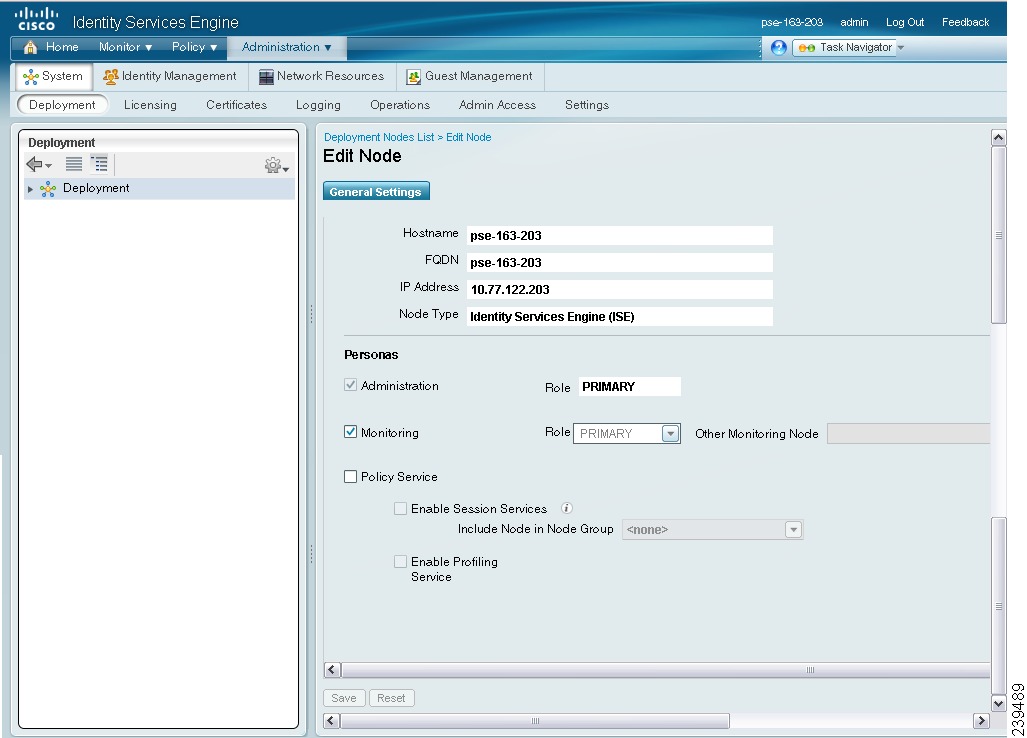
Task: Open the Admin Access sub-tab
Action: point(497,105)
